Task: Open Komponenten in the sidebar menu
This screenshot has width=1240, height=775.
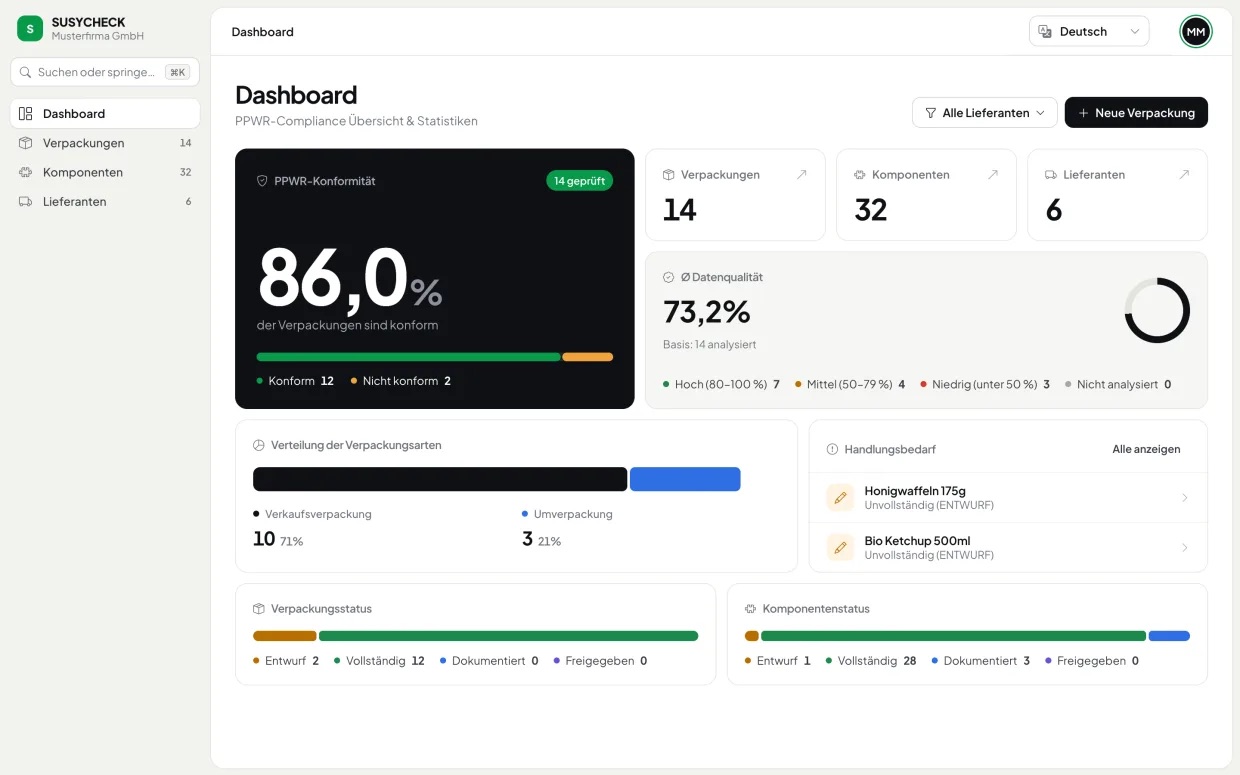Action: pos(105,172)
